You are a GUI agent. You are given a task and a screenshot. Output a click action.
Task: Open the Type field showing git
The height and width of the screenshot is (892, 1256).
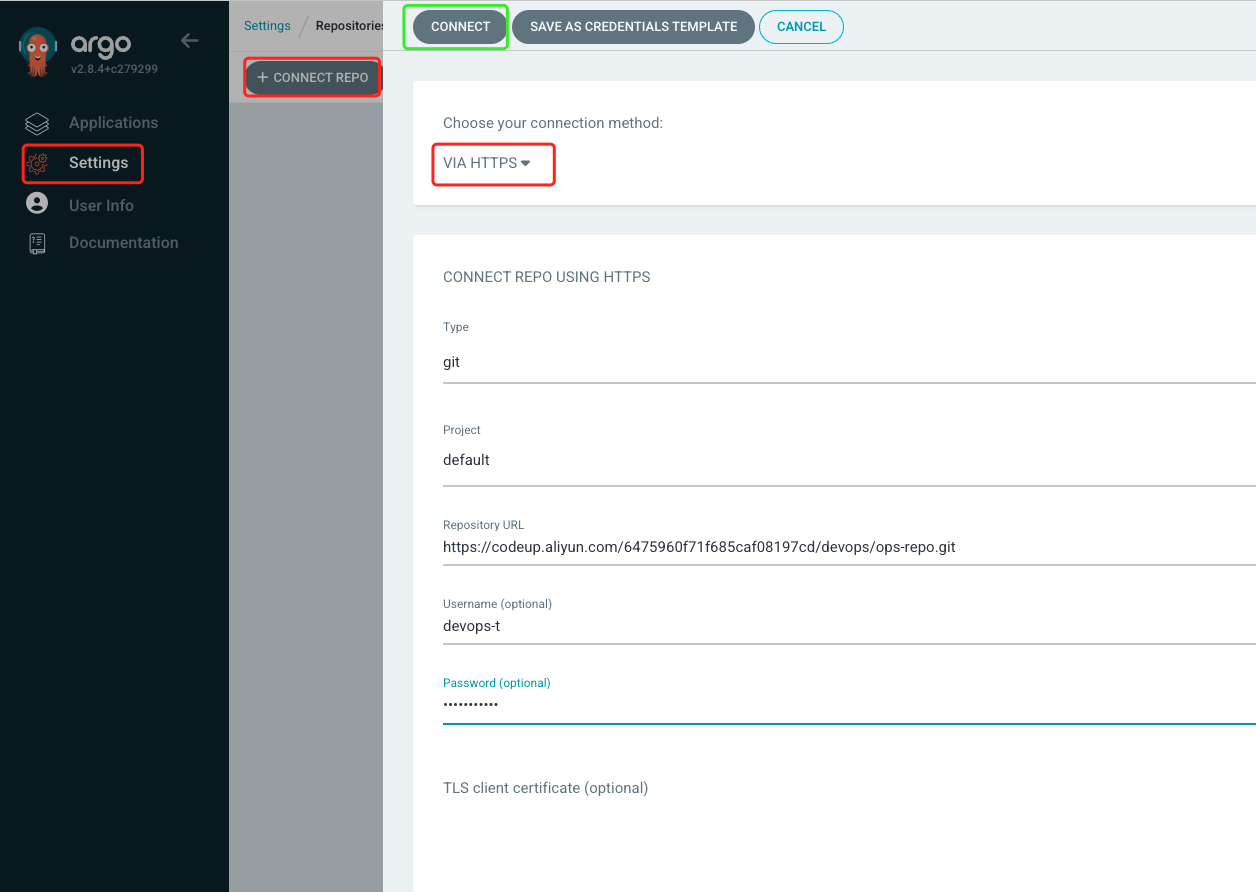click(849, 362)
